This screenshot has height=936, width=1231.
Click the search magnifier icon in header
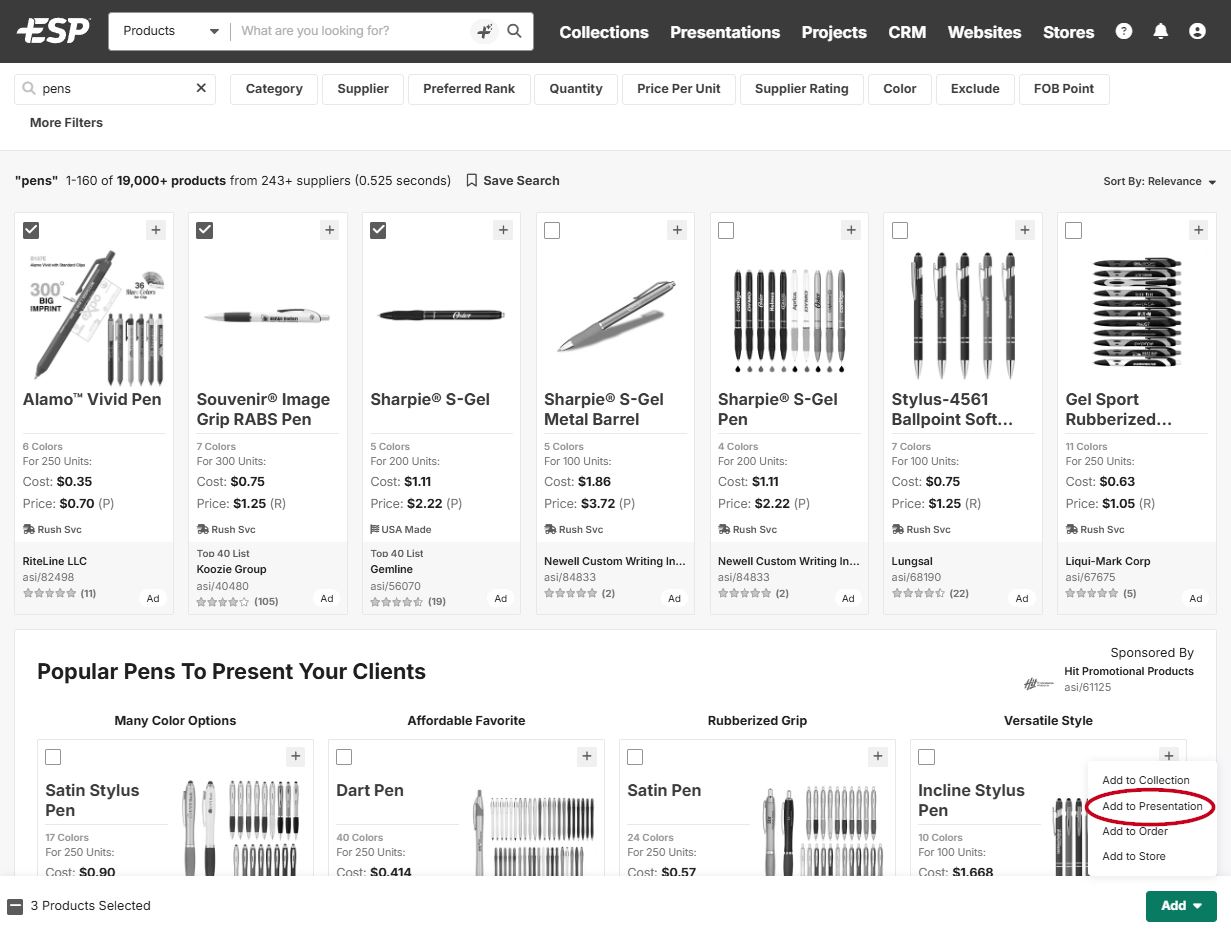514,31
